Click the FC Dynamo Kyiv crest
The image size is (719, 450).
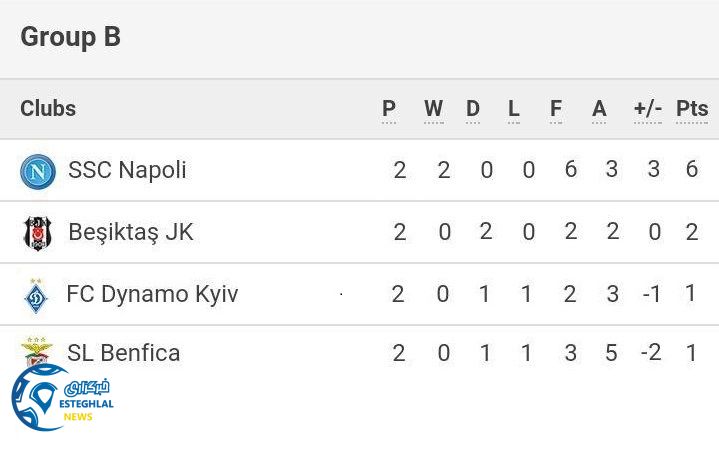pyautogui.click(x=36, y=295)
